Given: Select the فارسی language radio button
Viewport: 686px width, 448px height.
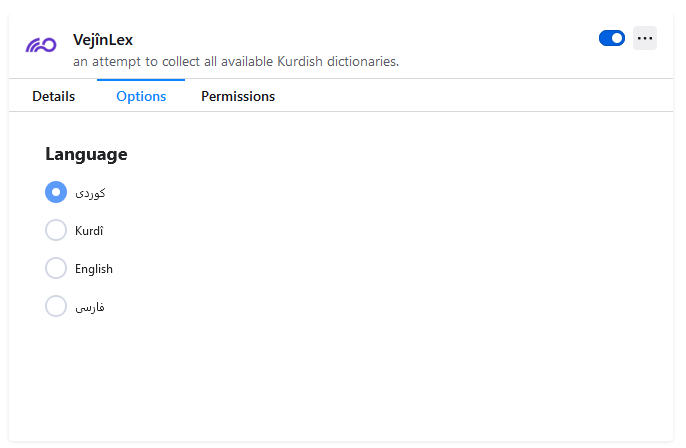Looking at the screenshot, I should point(56,306).
